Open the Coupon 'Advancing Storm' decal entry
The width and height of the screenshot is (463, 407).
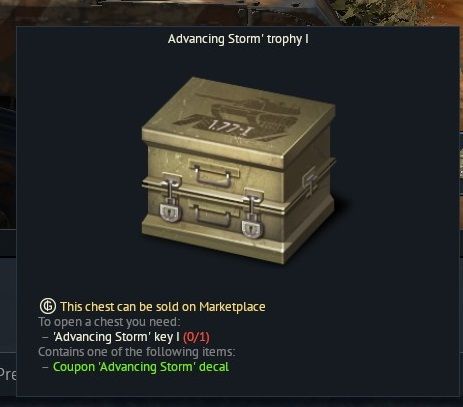point(141,367)
